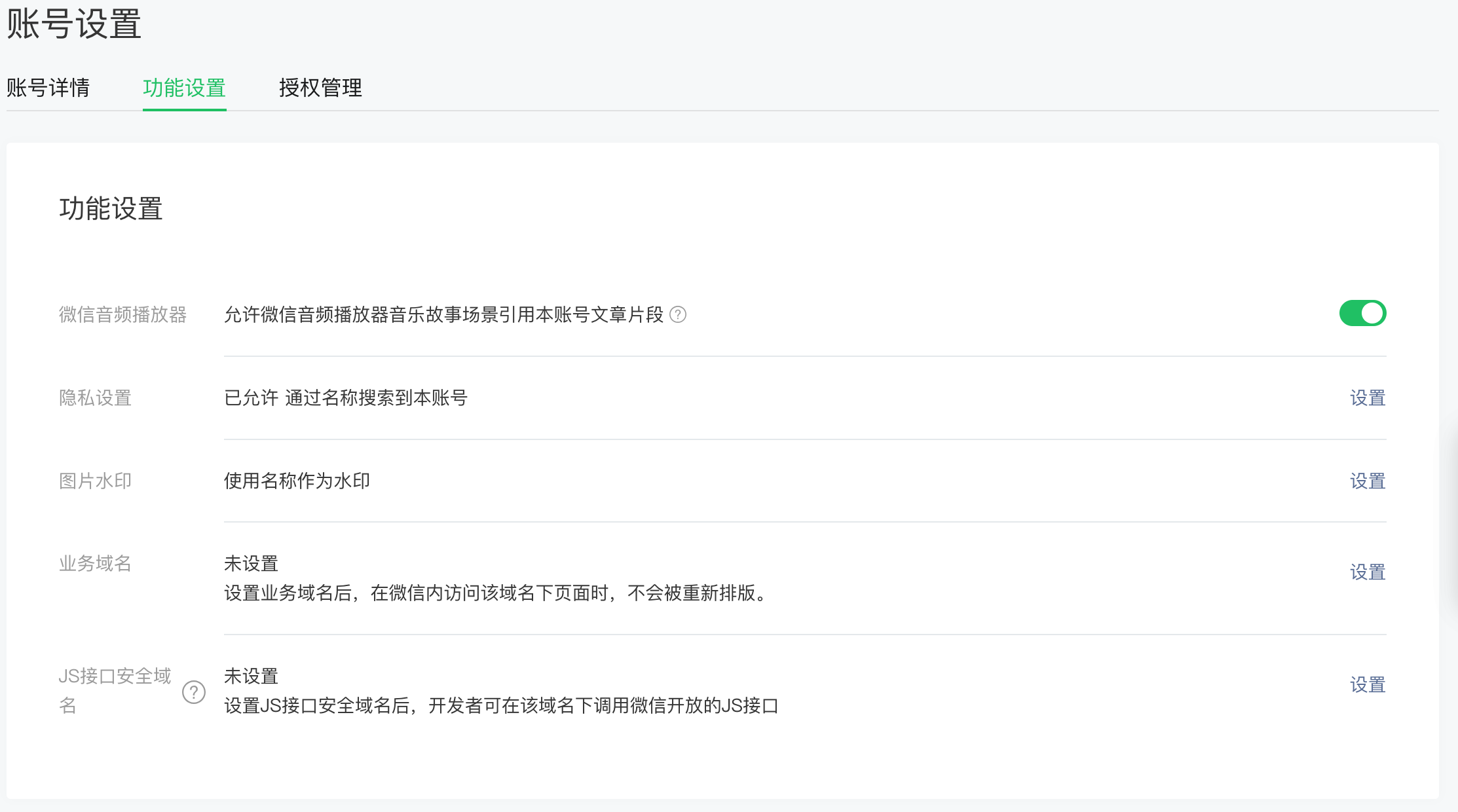Click the 微信音频播放器 row label

(122, 315)
